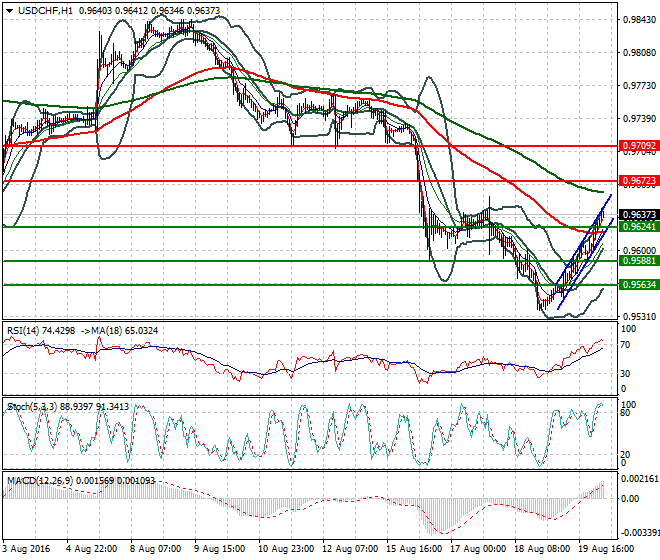Image resolution: width=660 pixels, height=560 pixels.
Task: Select the red 0.96723 price level label
Action: 638,181
